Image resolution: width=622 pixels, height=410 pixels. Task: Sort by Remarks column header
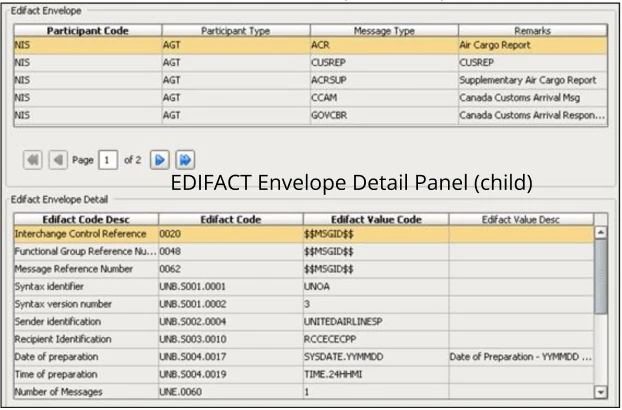pos(532,31)
